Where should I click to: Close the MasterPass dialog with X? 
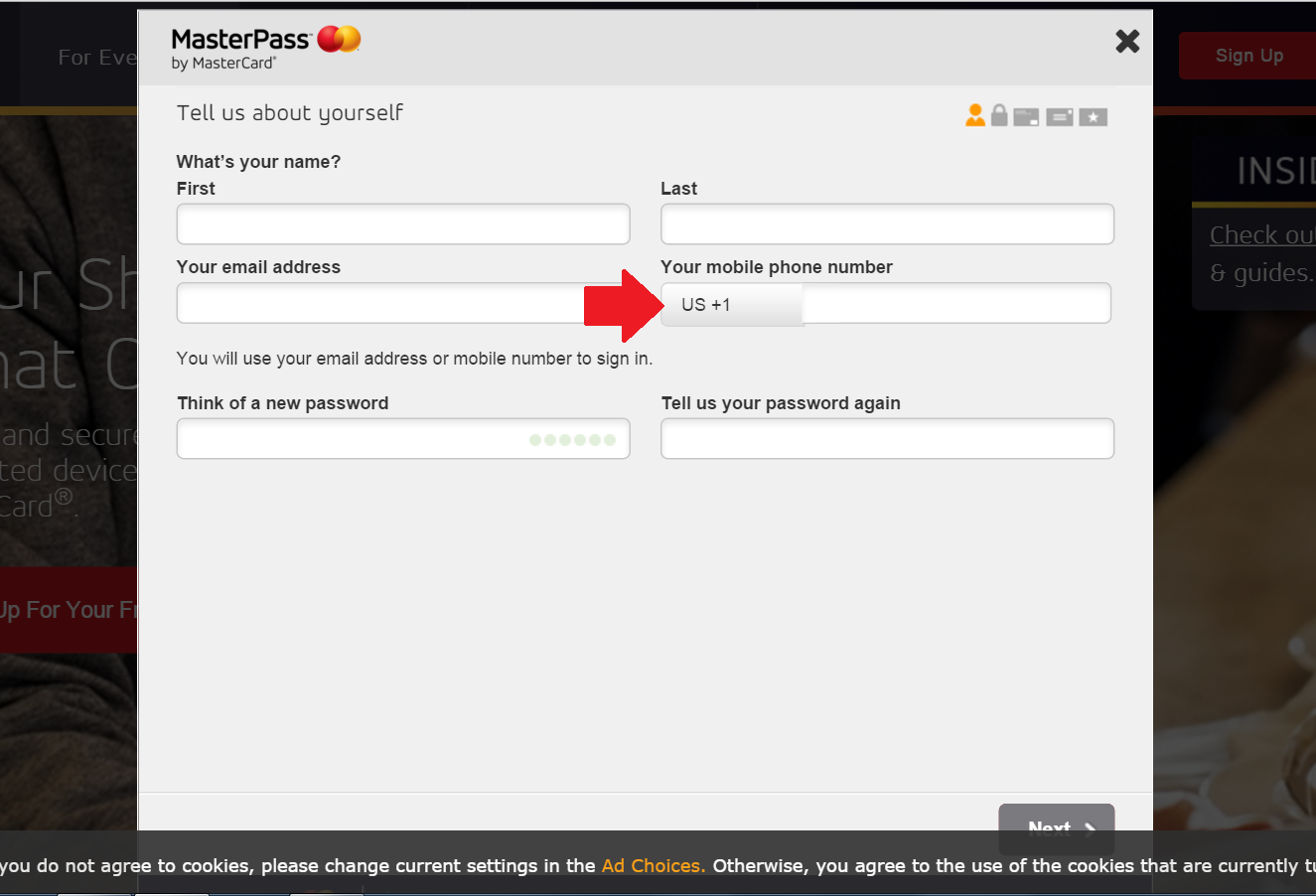pos(1127,41)
